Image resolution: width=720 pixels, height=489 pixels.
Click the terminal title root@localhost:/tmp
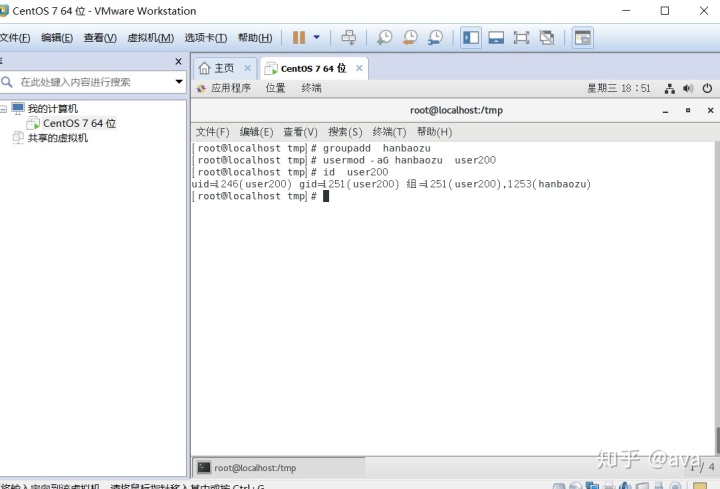456,110
